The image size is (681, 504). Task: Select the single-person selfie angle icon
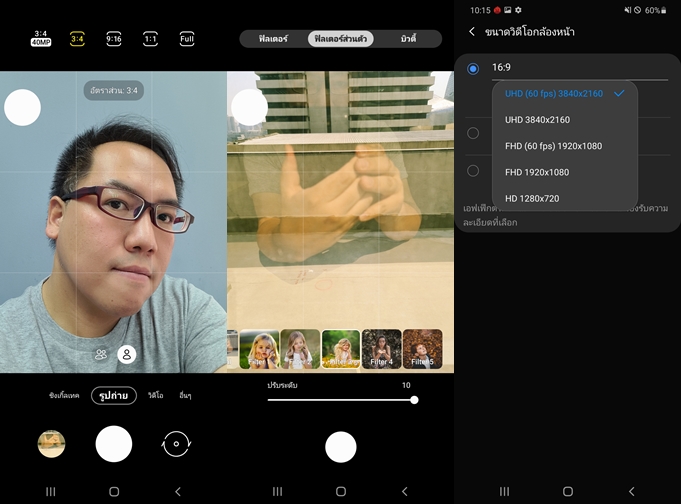click(x=126, y=354)
